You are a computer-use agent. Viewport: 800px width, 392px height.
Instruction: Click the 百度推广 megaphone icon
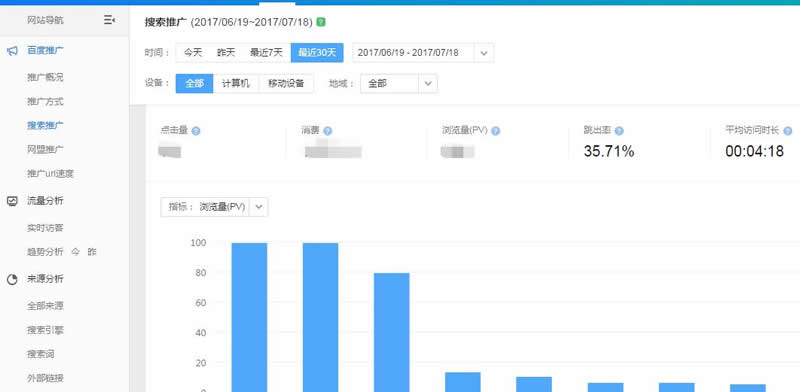point(13,51)
